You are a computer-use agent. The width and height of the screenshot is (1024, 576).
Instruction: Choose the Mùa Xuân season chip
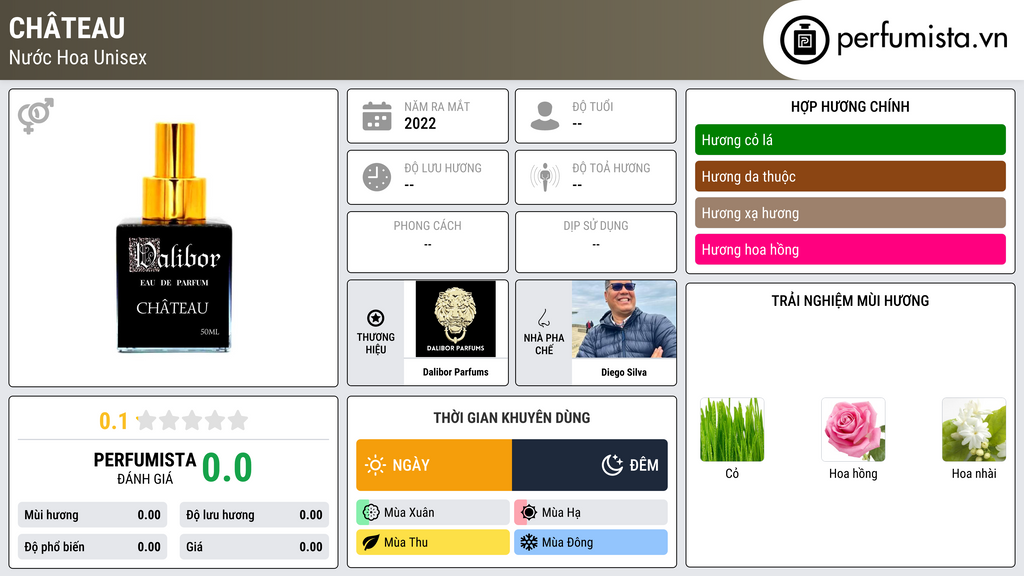click(x=433, y=513)
